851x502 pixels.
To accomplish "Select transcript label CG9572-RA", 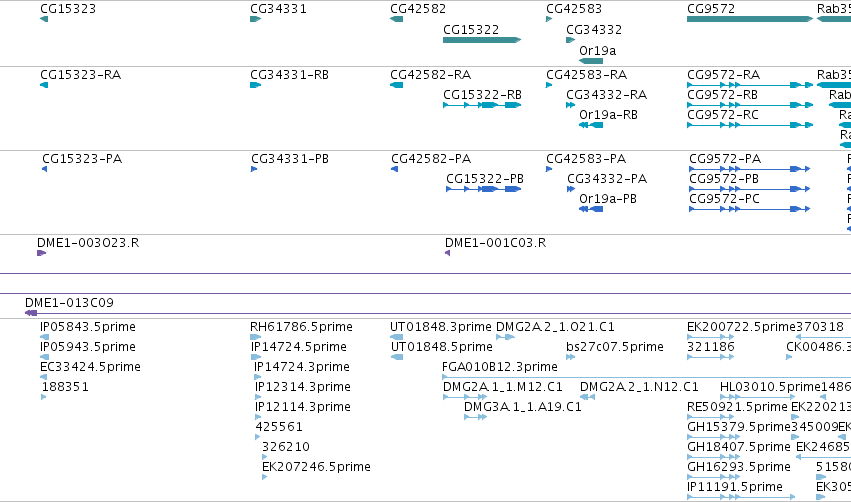I will click(x=723, y=74).
